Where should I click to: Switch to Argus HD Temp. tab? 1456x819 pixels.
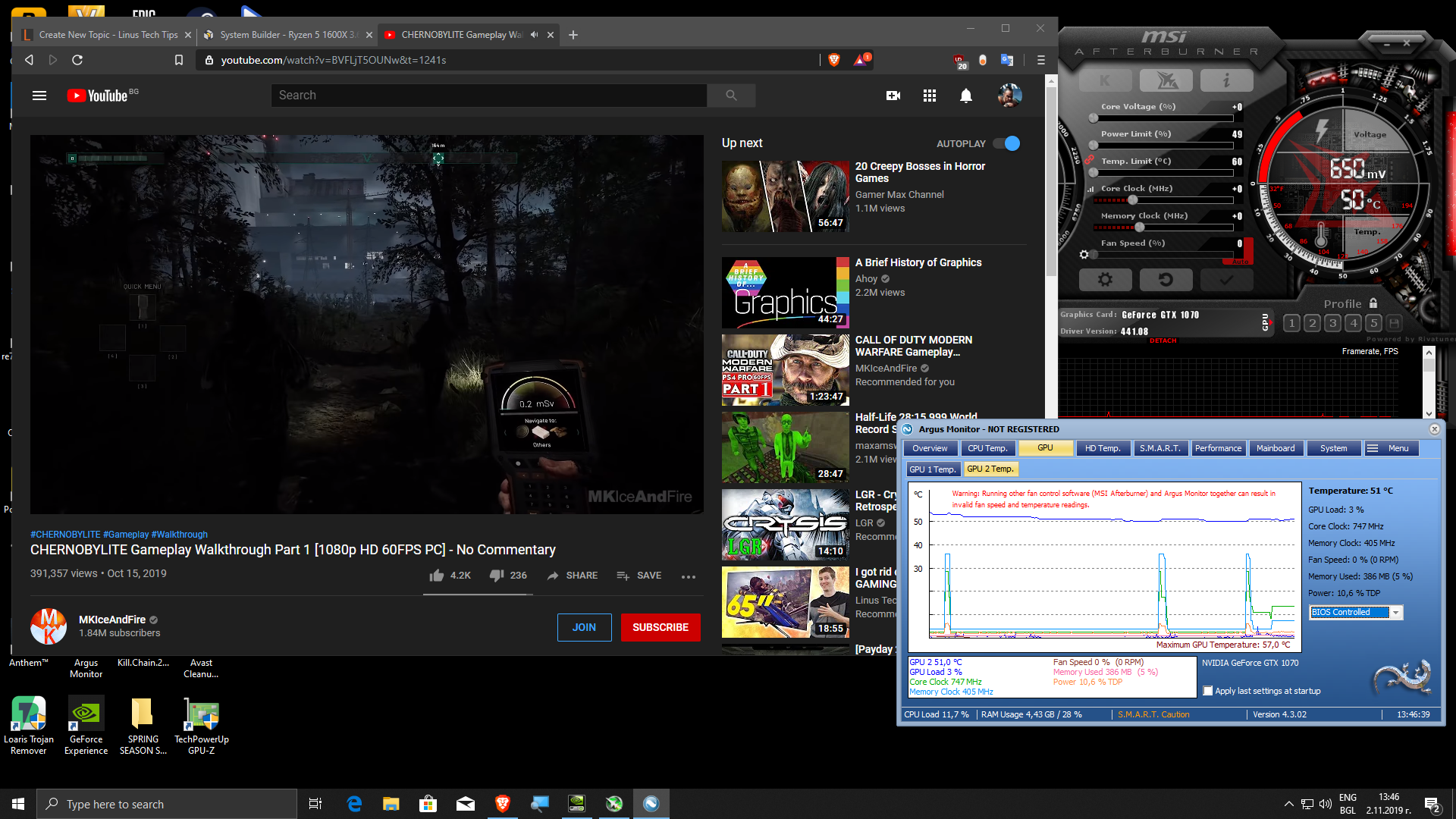[1103, 449]
